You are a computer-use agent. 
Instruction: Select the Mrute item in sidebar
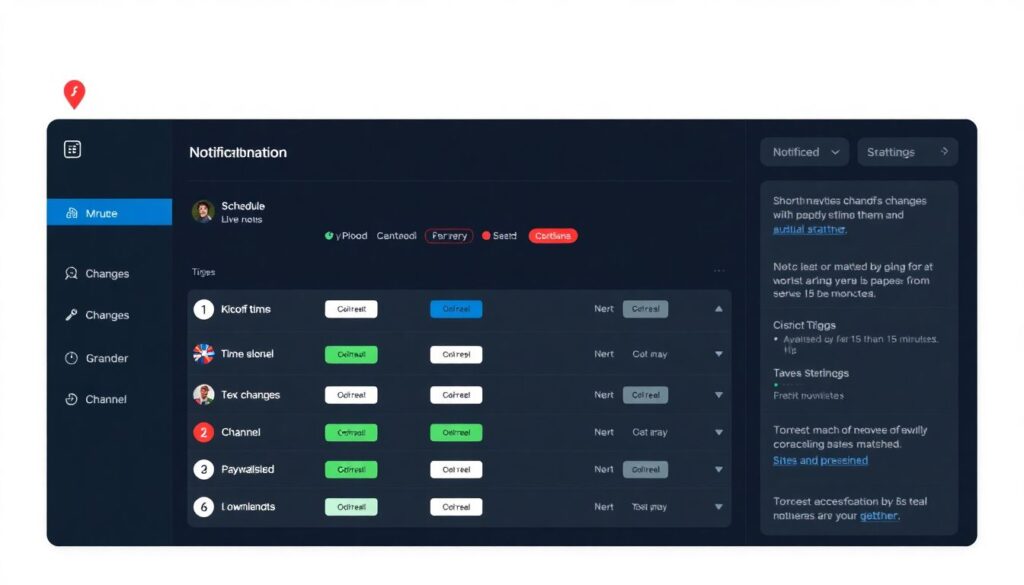[x=109, y=213]
